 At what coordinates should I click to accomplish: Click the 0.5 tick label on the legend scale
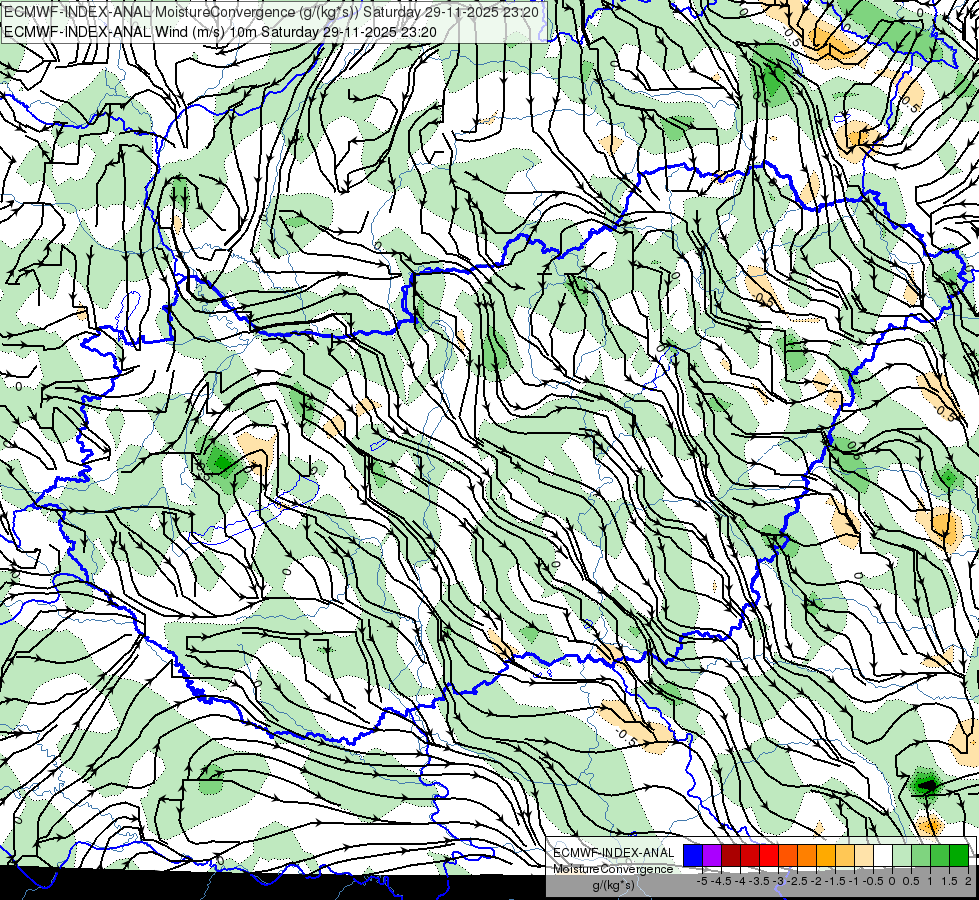tap(911, 881)
